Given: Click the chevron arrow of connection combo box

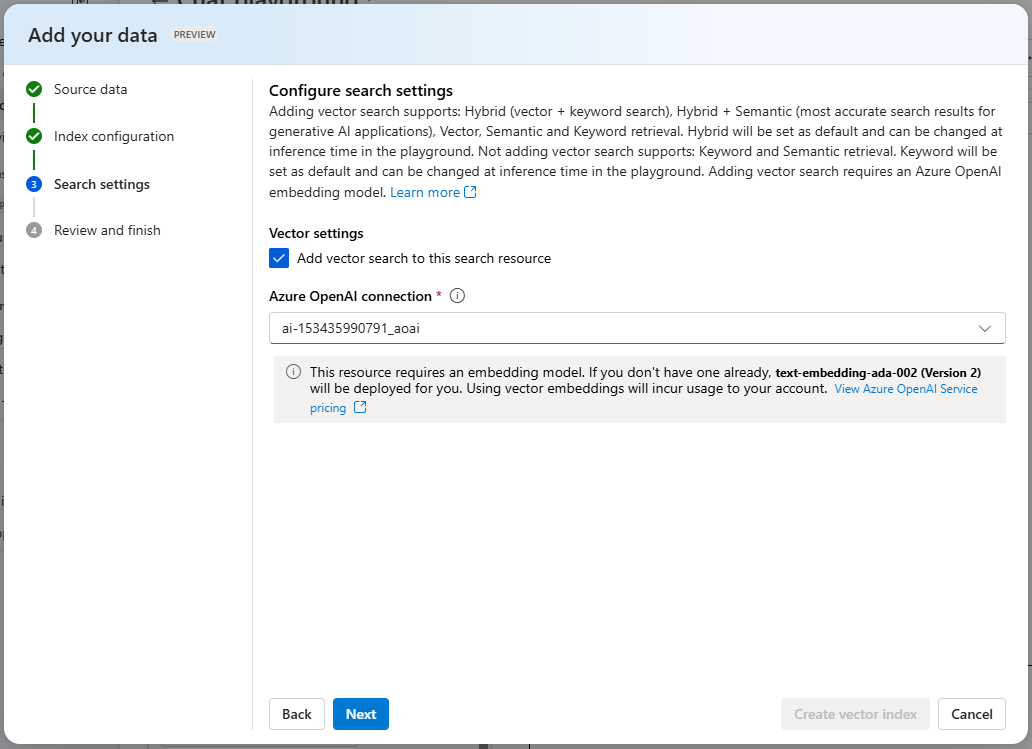Looking at the screenshot, I should click(985, 328).
